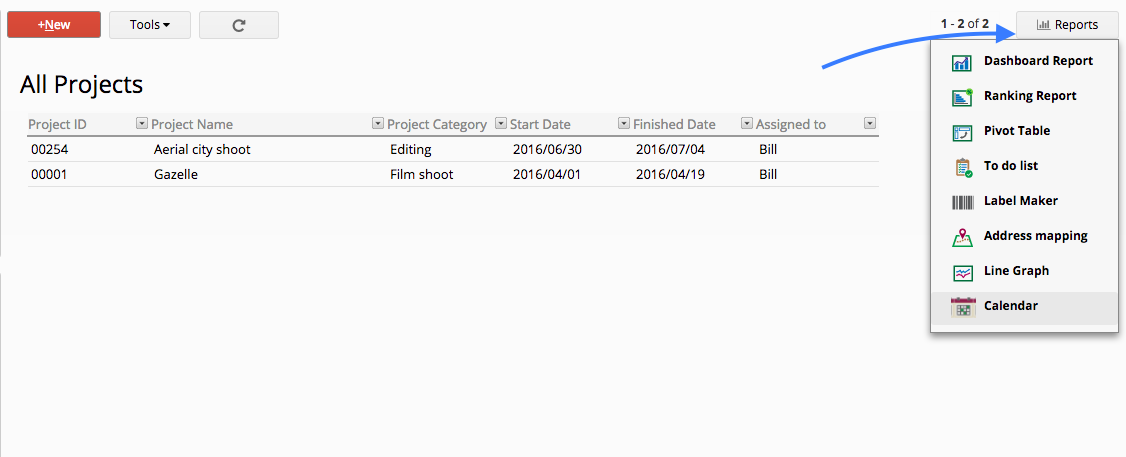This screenshot has height=457, width=1126.
Task: Select the Ranking Report icon
Action: pyautogui.click(x=962, y=97)
